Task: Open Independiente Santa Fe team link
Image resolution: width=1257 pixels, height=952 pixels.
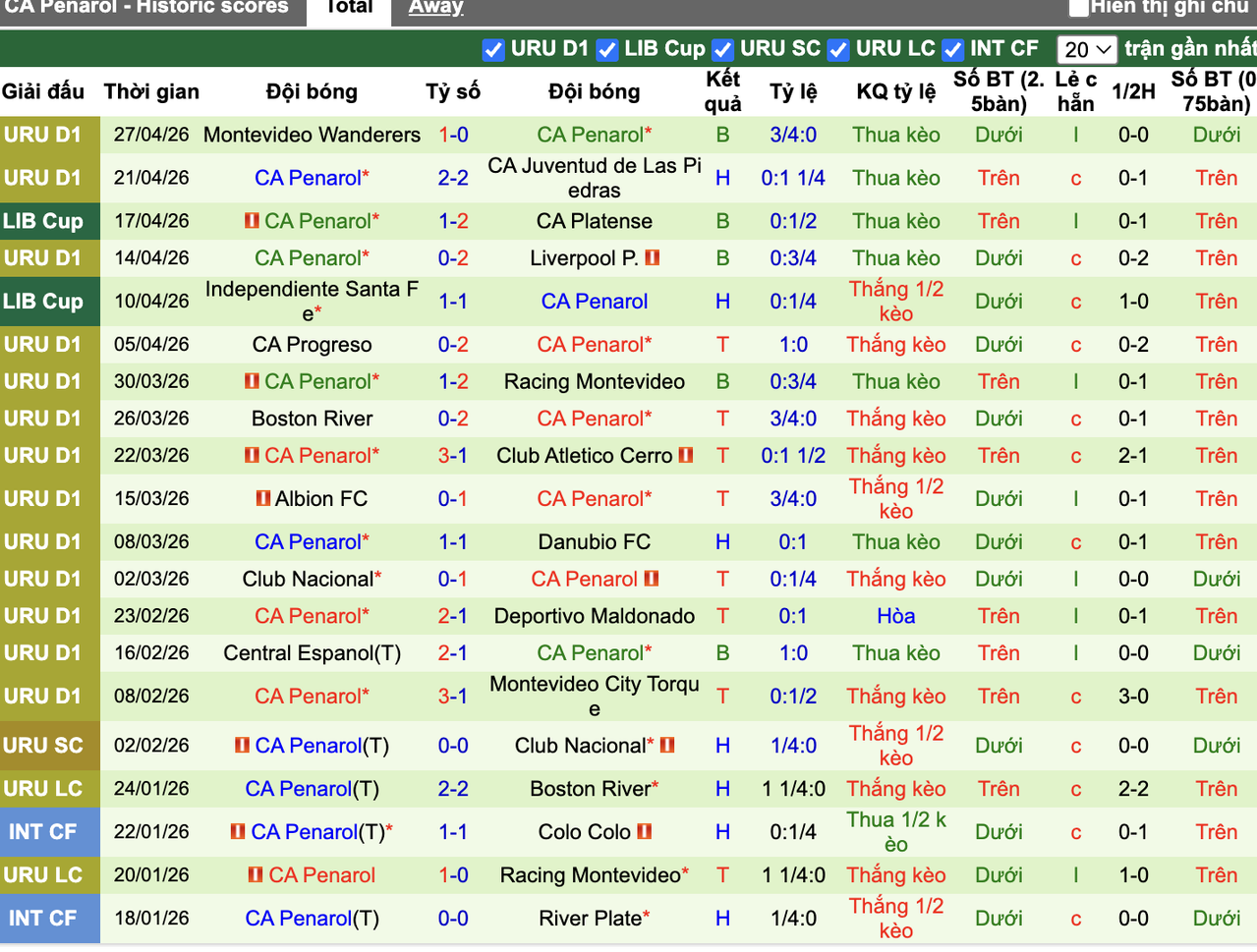Action: (x=312, y=302)
